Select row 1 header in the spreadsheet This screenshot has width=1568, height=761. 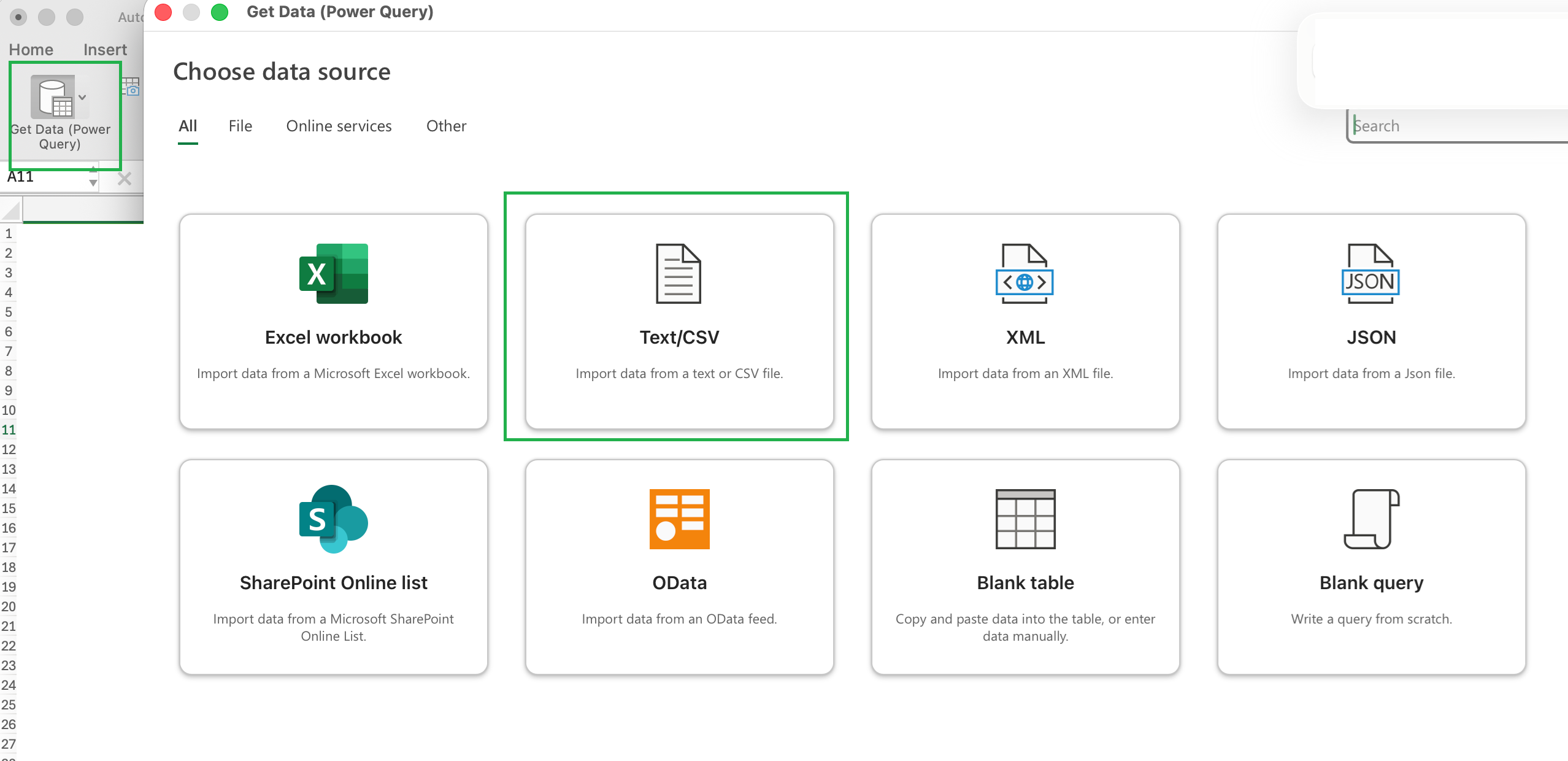click(x=9, y=233)
